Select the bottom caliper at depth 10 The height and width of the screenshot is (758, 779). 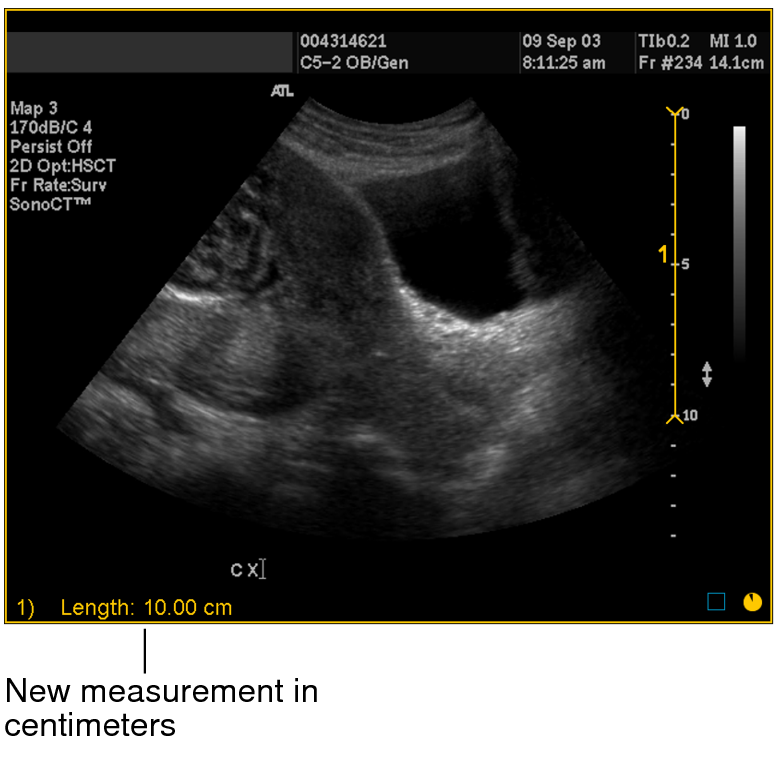(675, 417)
